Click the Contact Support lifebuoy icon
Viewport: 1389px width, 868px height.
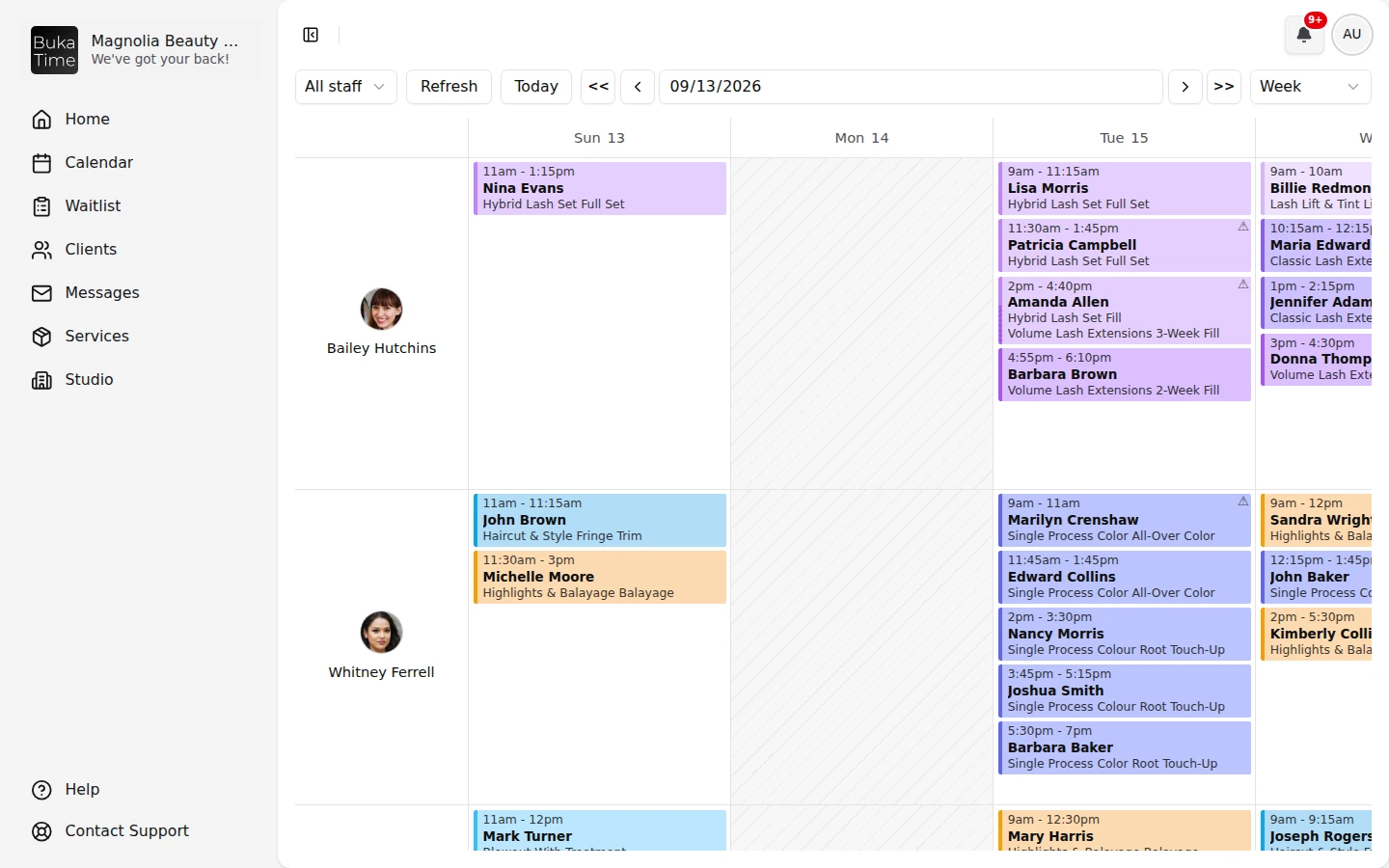point(41,831)
